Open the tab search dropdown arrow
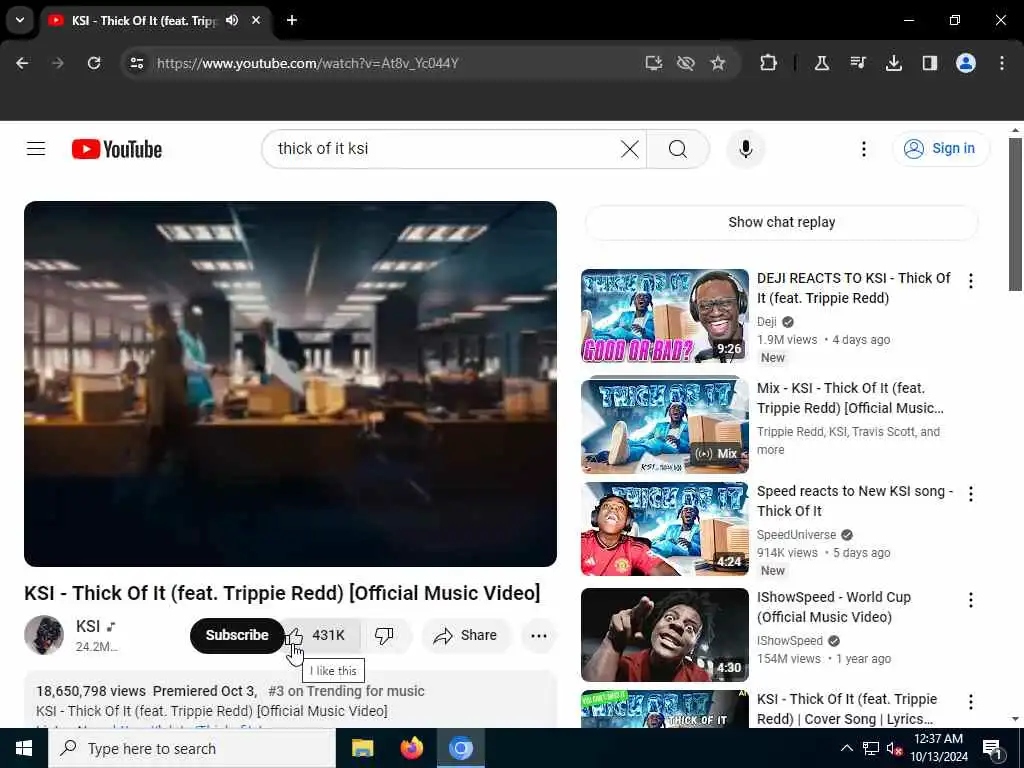1024x768 pixels. (20, 20)
